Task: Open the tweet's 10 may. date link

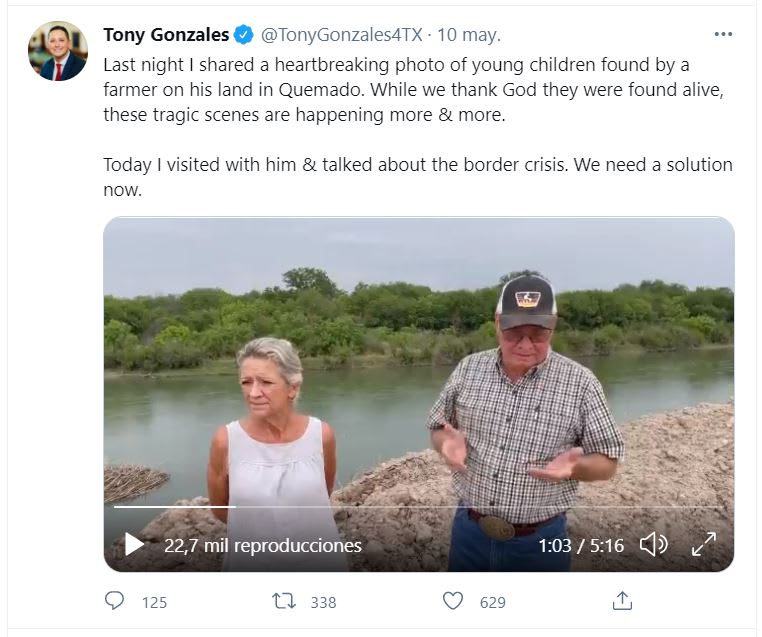Action: pos(469,35)
